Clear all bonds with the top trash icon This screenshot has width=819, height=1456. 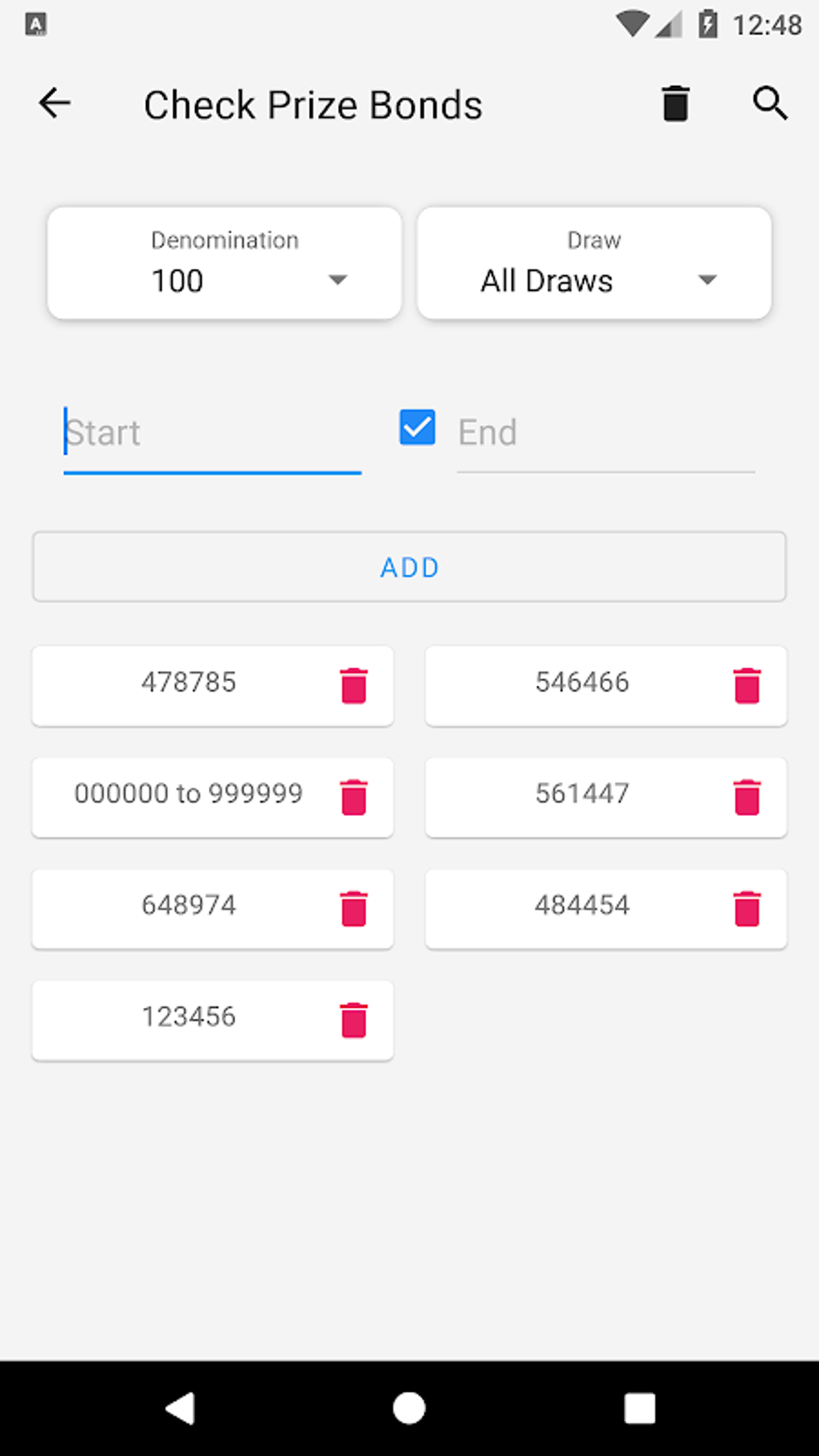click(674, 103)
